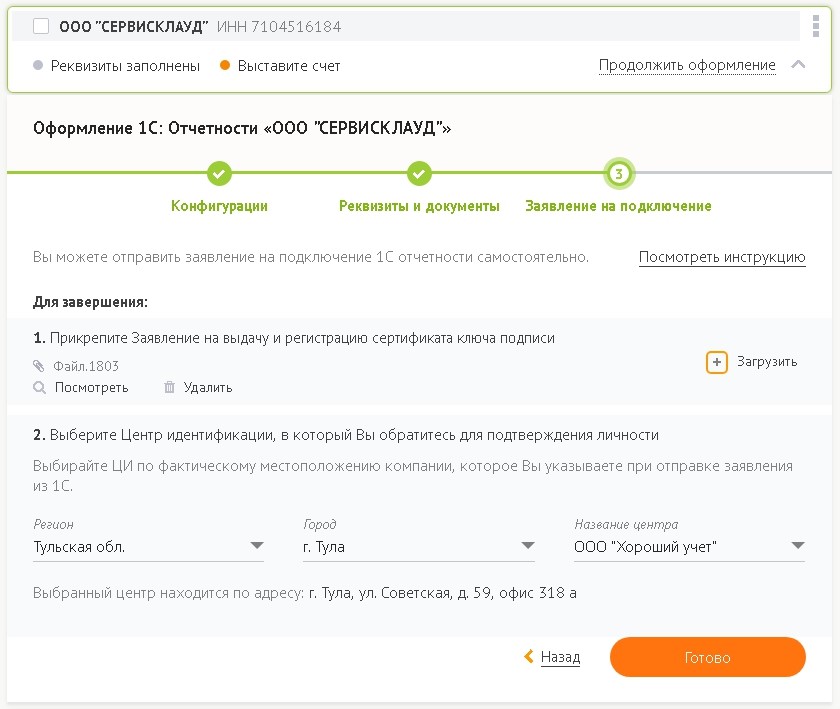Click the 'Выставите счет' status label
This screenshot has height=709, width=840.
click(289, 66)
